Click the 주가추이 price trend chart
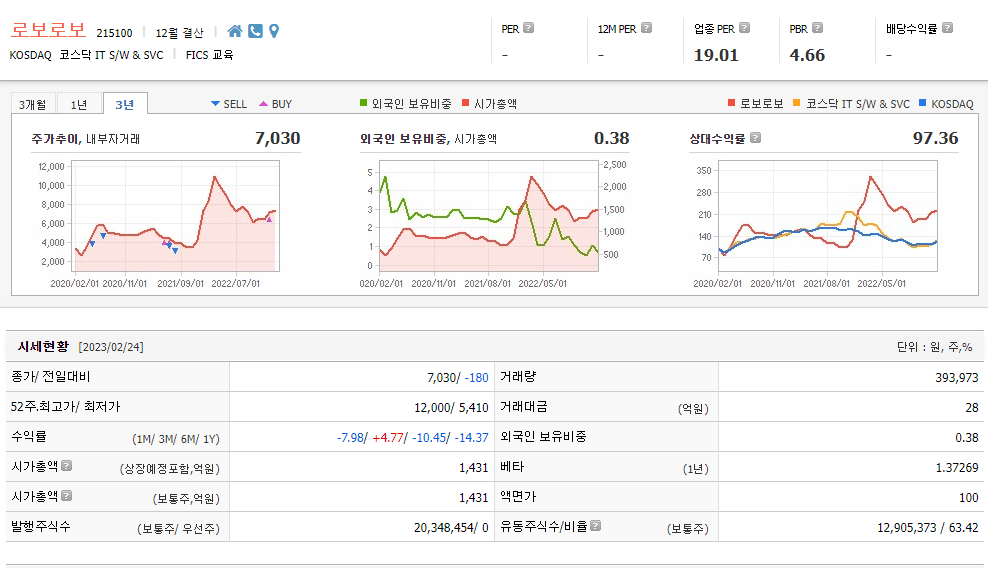The image size is (988, 568). (175, 216)
